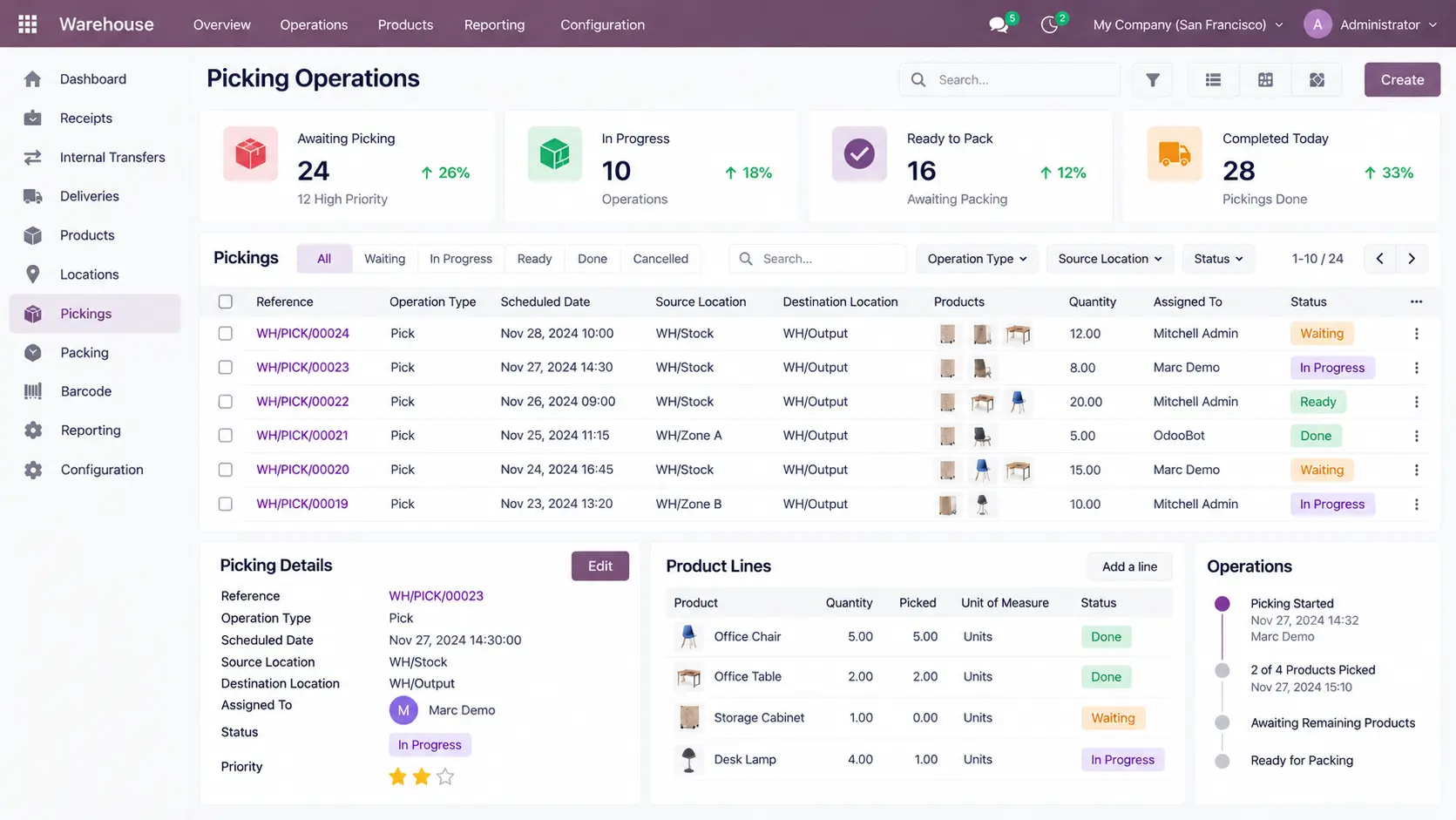This screenshot has width=1456, height=820.
Task: Open the table column options ellipsis
Action: [x=1416, y=302]
